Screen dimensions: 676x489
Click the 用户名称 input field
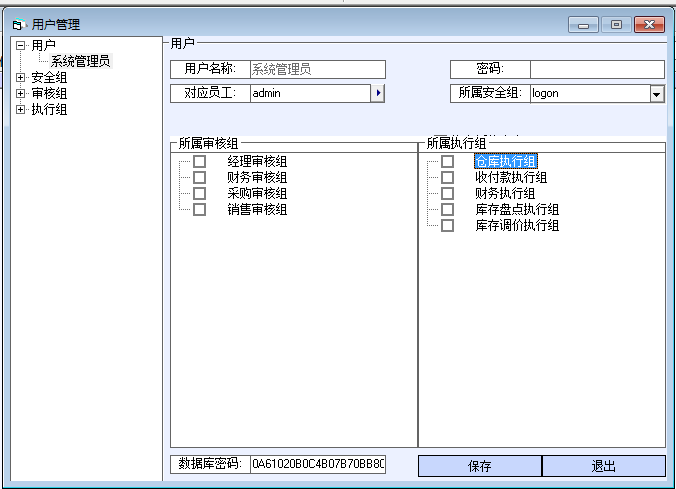tap(318, 69)
